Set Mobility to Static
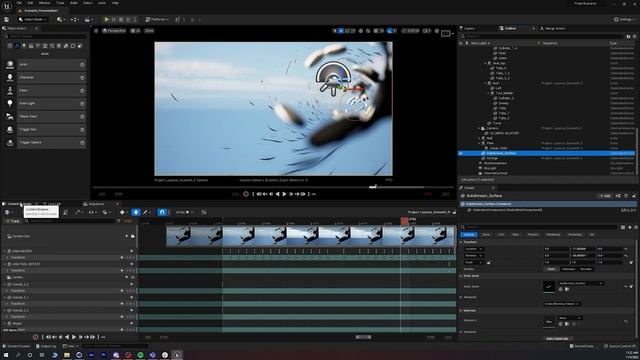The width and height of the screenshot is (640, 360). [x=551, y=269]
